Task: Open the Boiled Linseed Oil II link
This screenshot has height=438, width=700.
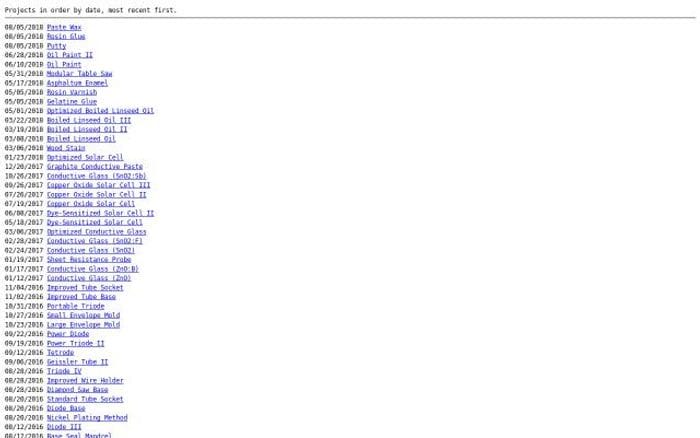Action: 87,129
